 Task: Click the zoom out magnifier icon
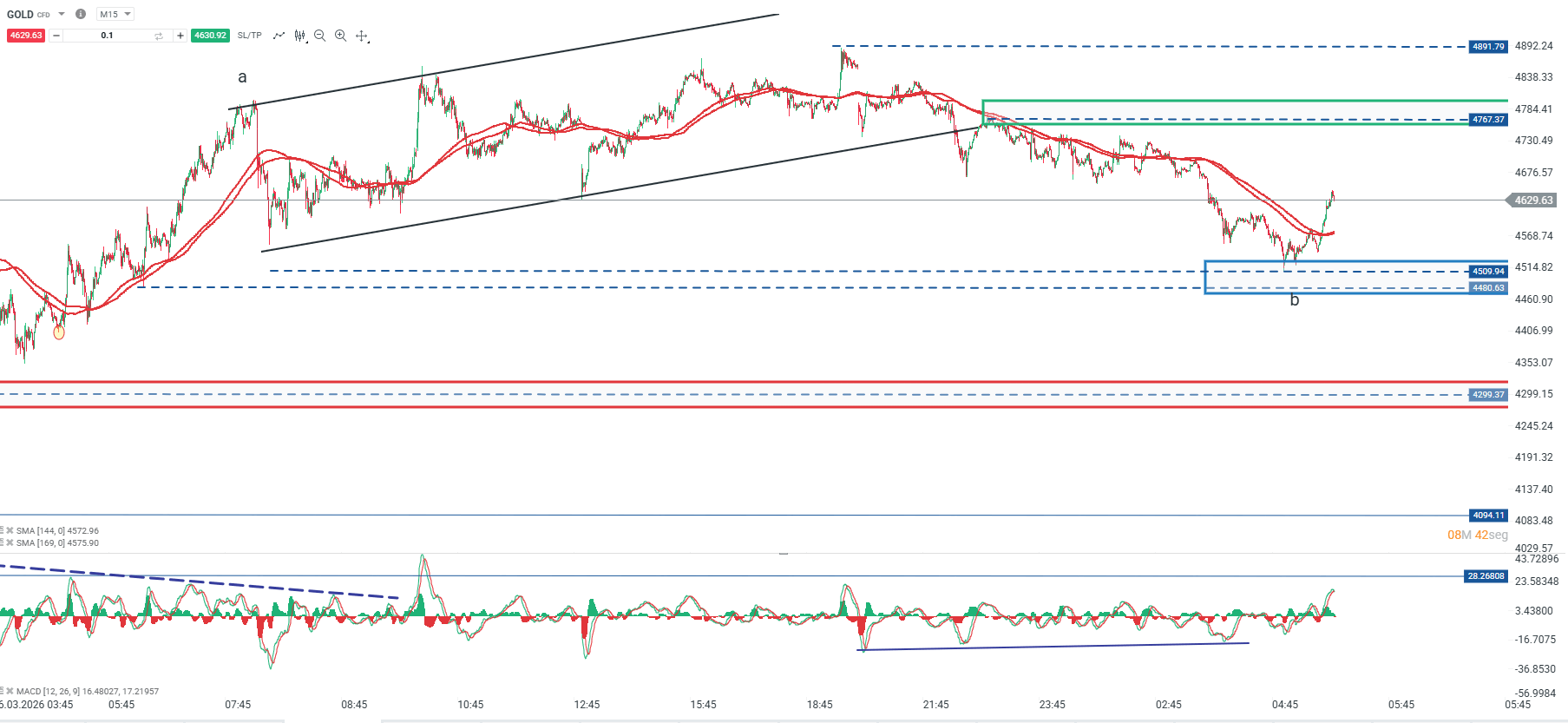320,36
